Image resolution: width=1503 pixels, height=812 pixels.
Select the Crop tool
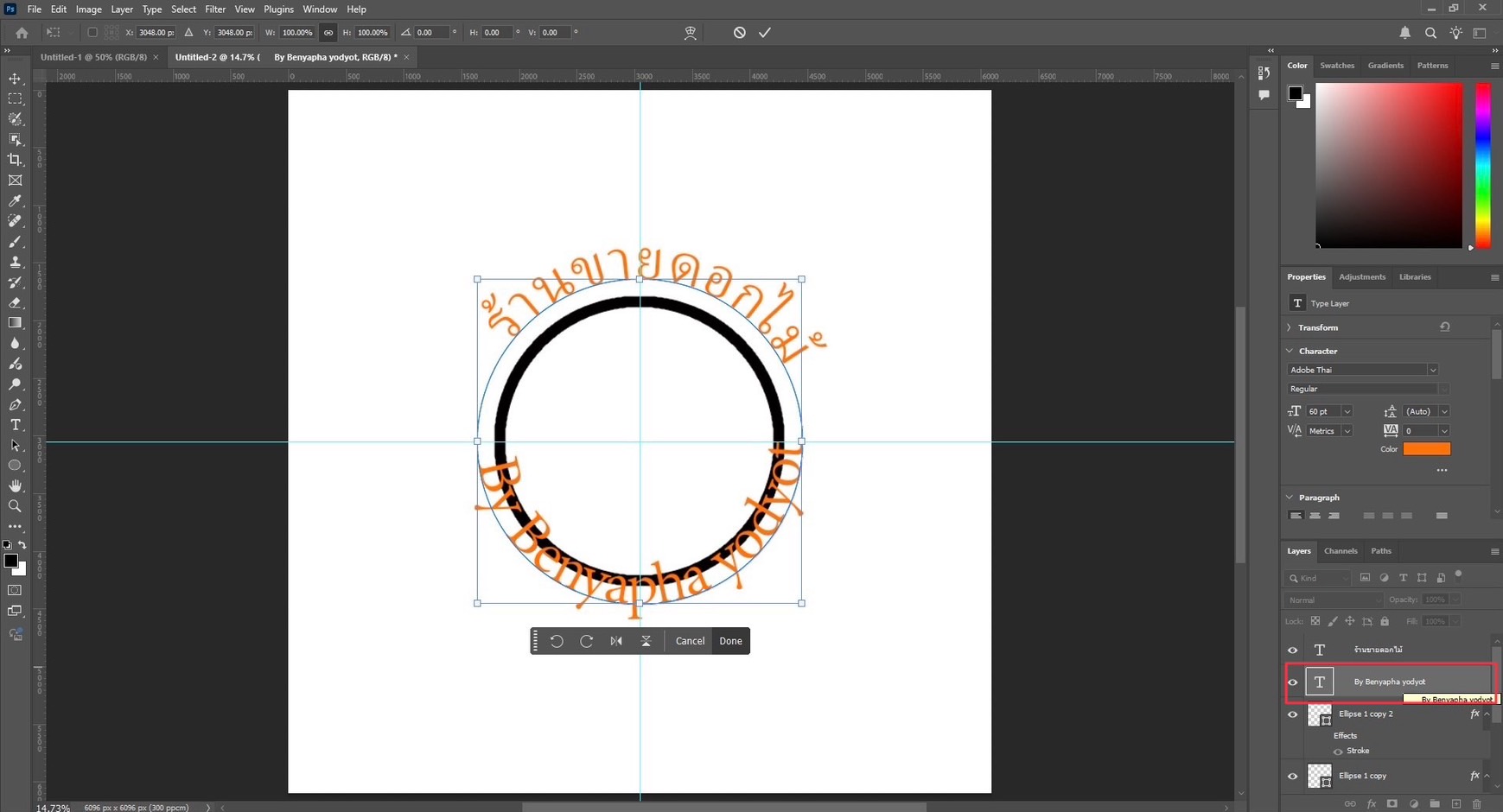[x=15, y=160]
